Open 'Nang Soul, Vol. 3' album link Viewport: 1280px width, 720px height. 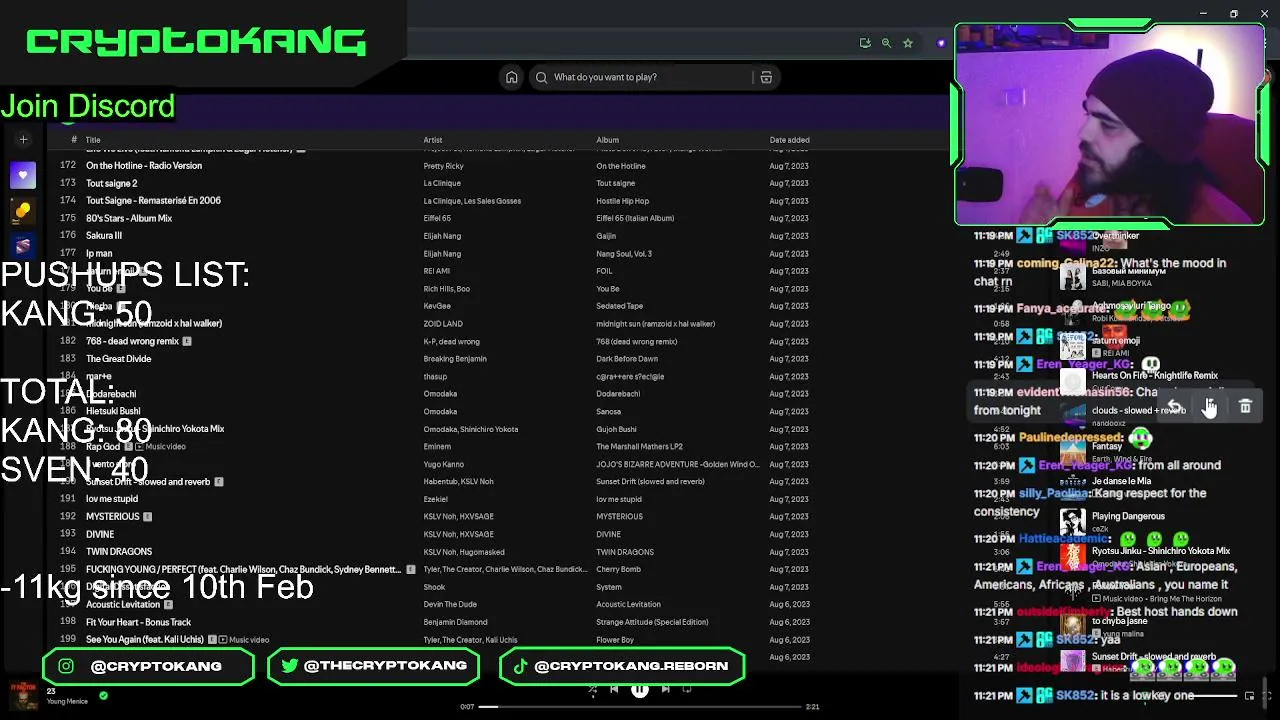(624, 254)
